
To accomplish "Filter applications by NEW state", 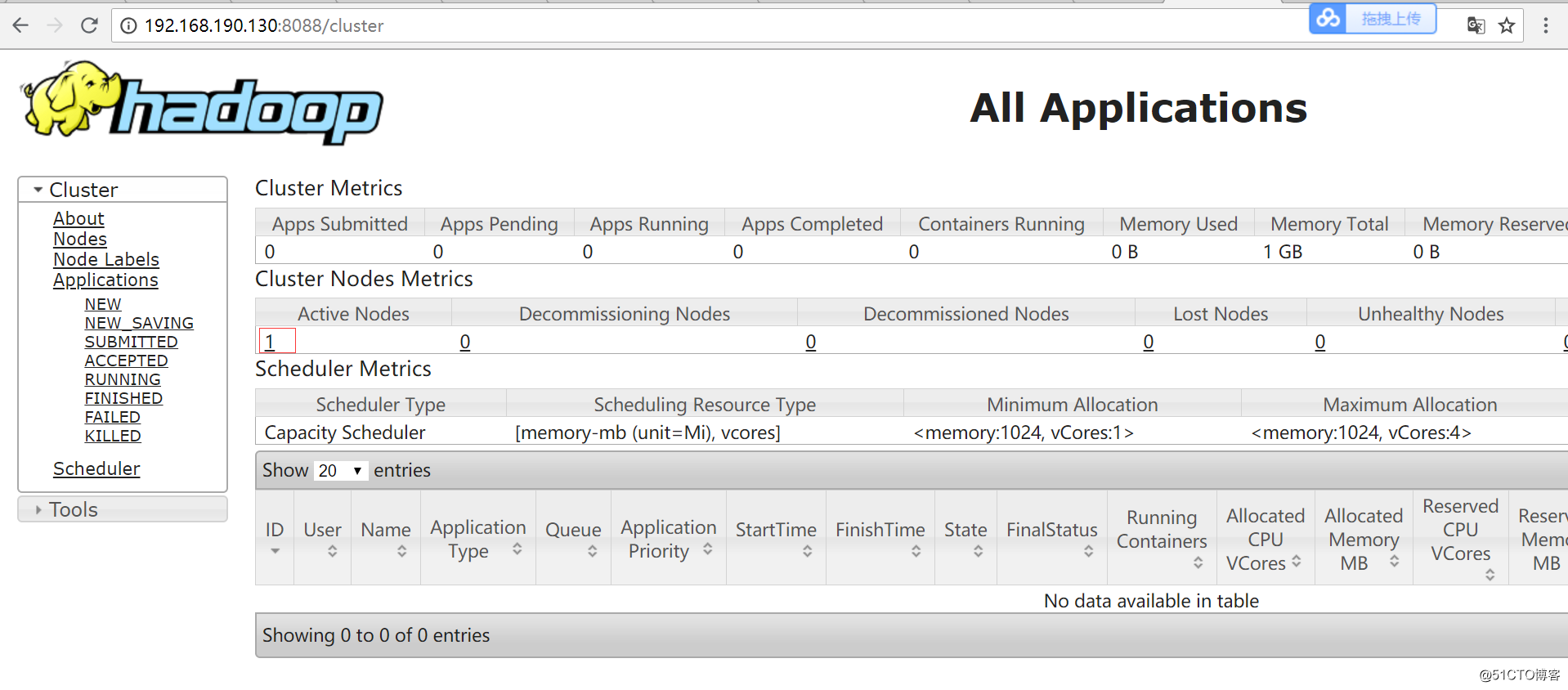I will [103, 304].
